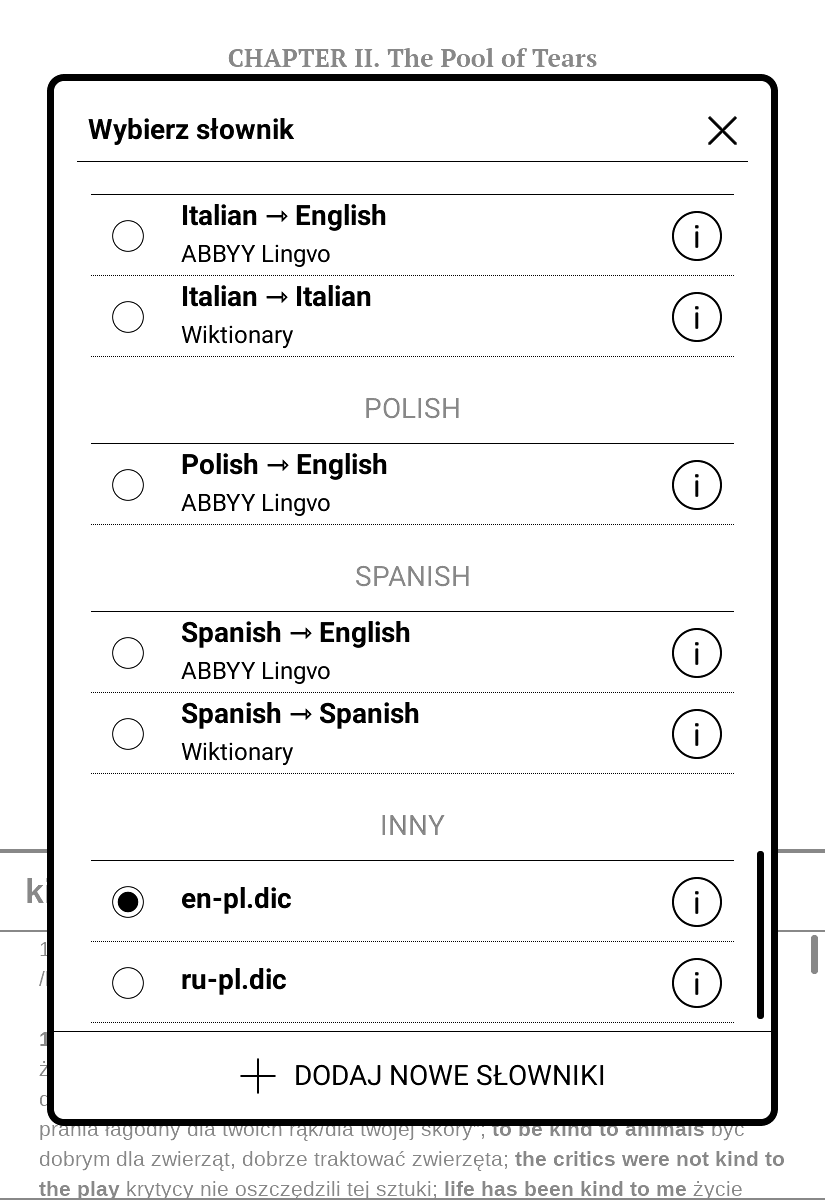Viewport: 825px width, 1200px height.
Task: Open info for Spanish → English dictionary
Action: tap(696, 653)
